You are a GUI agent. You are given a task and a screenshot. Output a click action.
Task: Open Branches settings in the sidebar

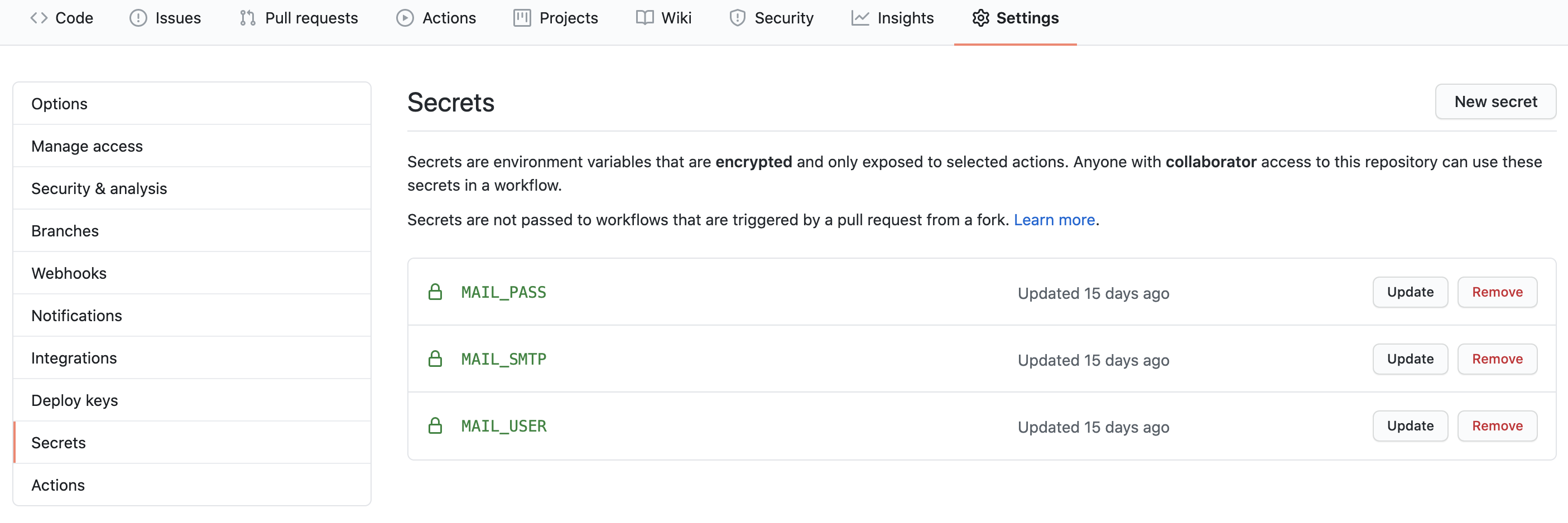coord(65,231)
